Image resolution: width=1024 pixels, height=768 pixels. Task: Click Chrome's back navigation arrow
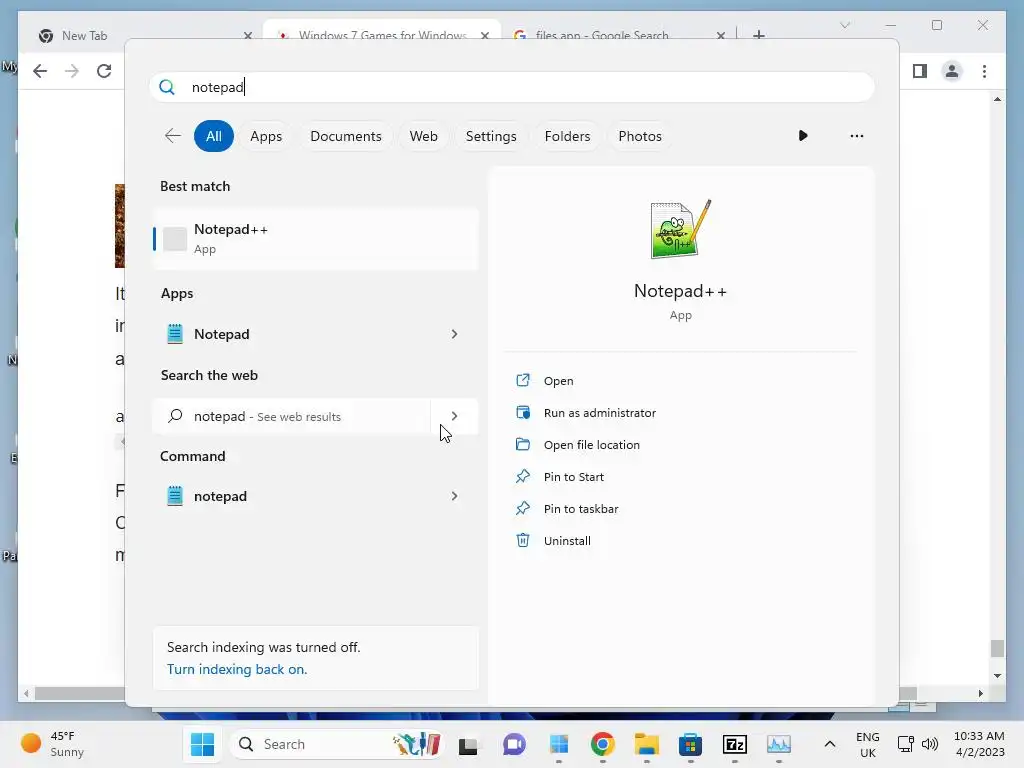(40, 71)
